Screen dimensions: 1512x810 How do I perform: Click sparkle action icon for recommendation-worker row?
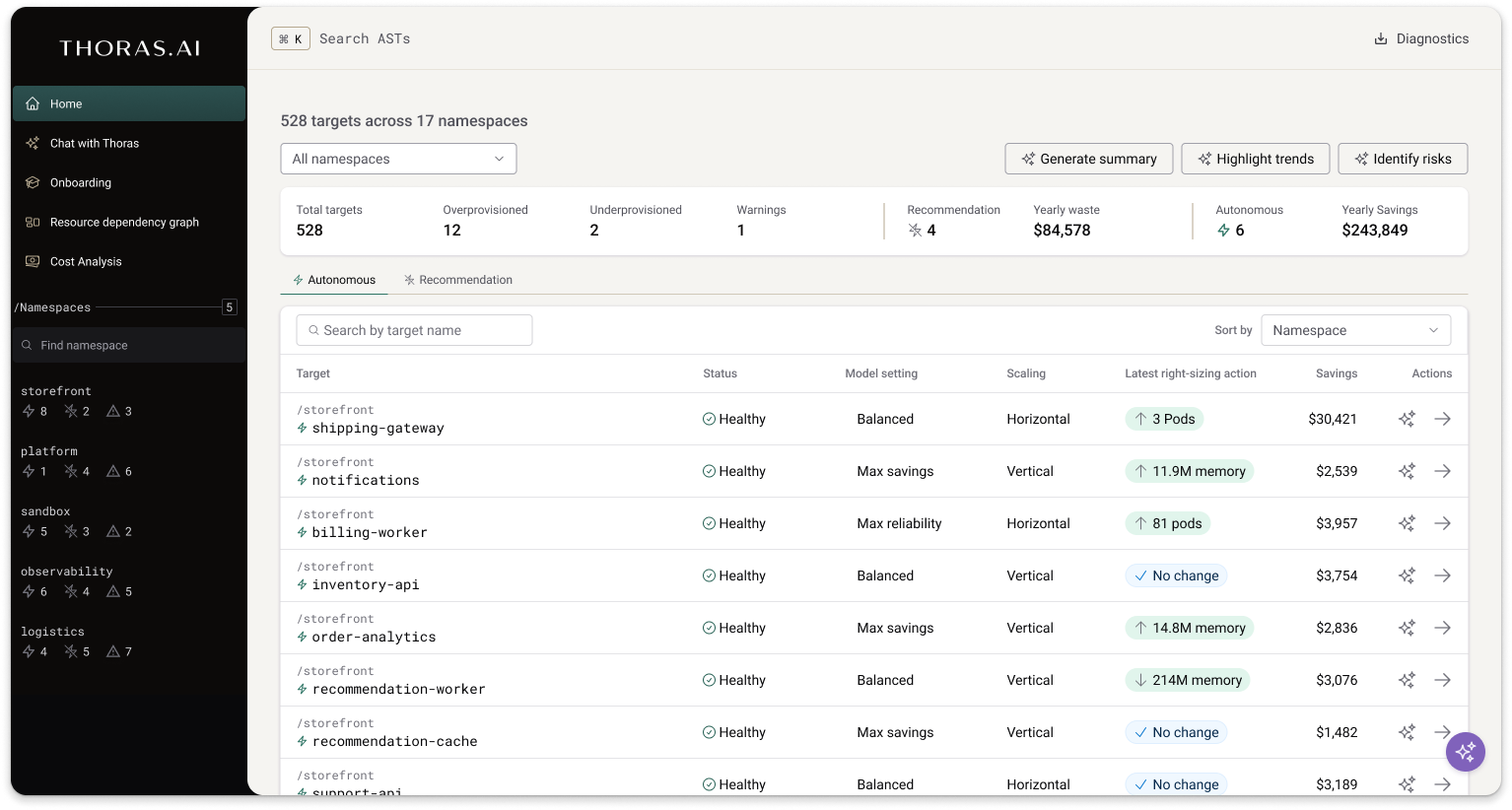coord(1407,680)
